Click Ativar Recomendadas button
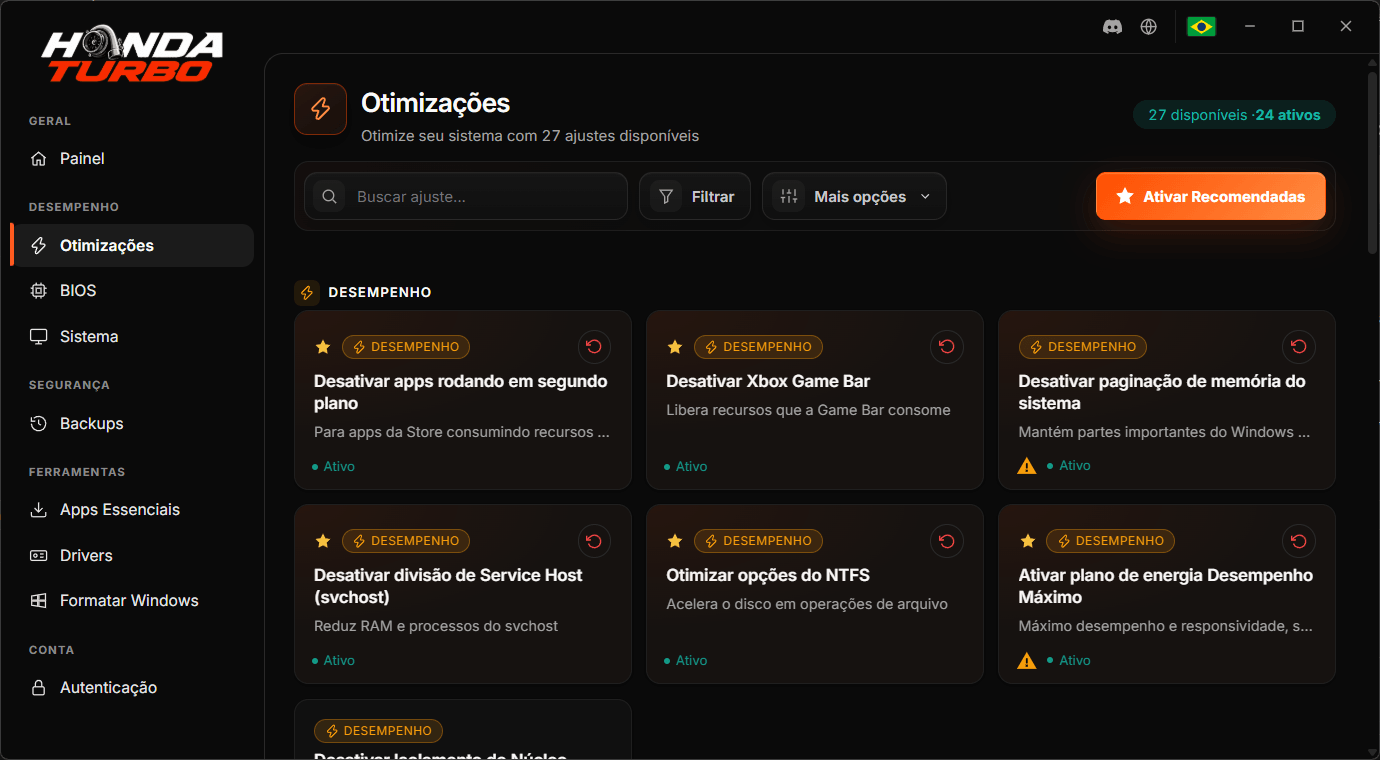This screenshot has width=1380, height=760. click(x=1210, y=196)
